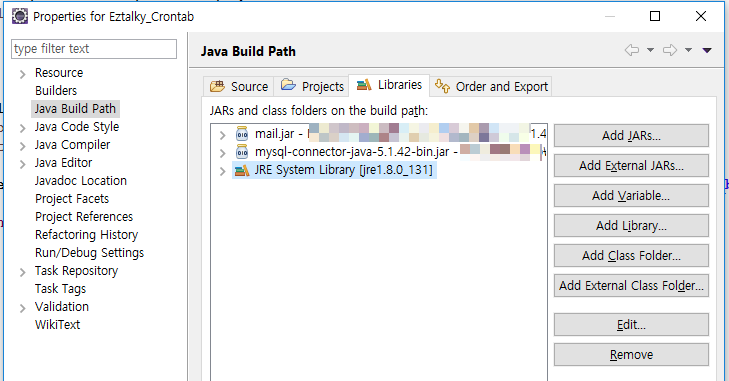The width and height of the screenshot is (729, 381).
Task: Open the back history dropdown arrow
Action: click(650, 50)
